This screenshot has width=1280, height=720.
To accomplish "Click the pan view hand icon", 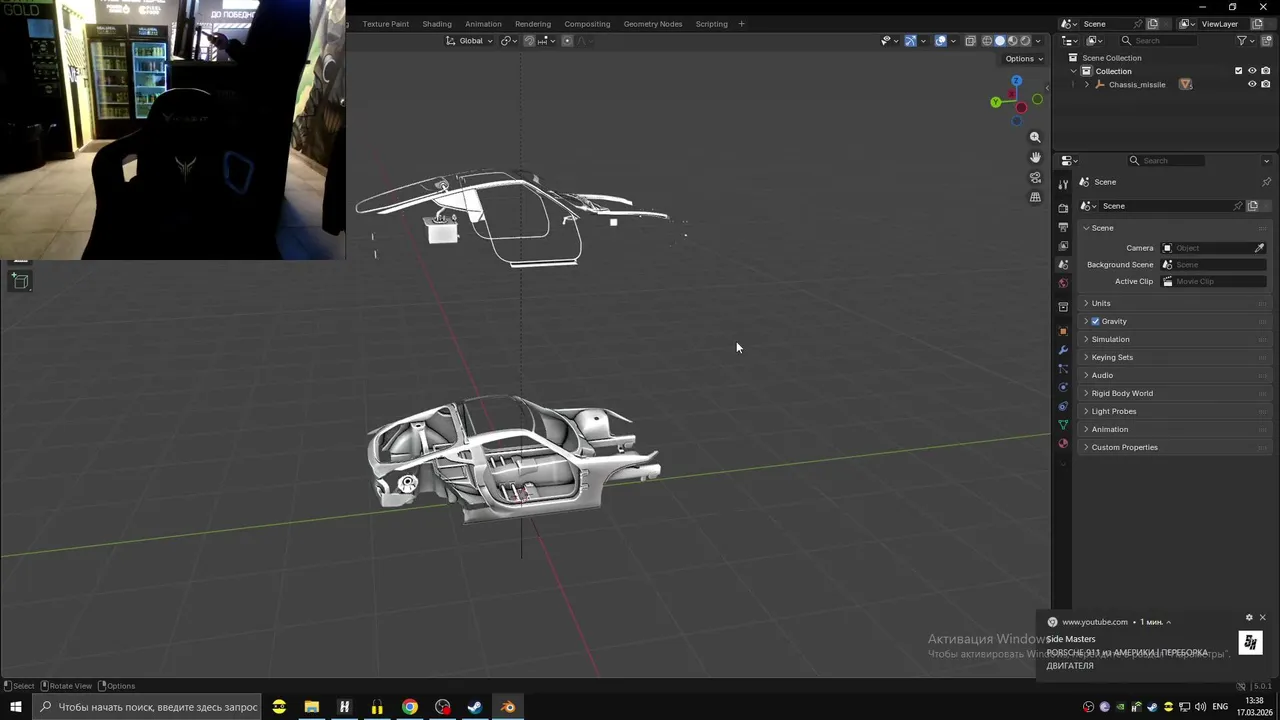I will pos(1035,157).
